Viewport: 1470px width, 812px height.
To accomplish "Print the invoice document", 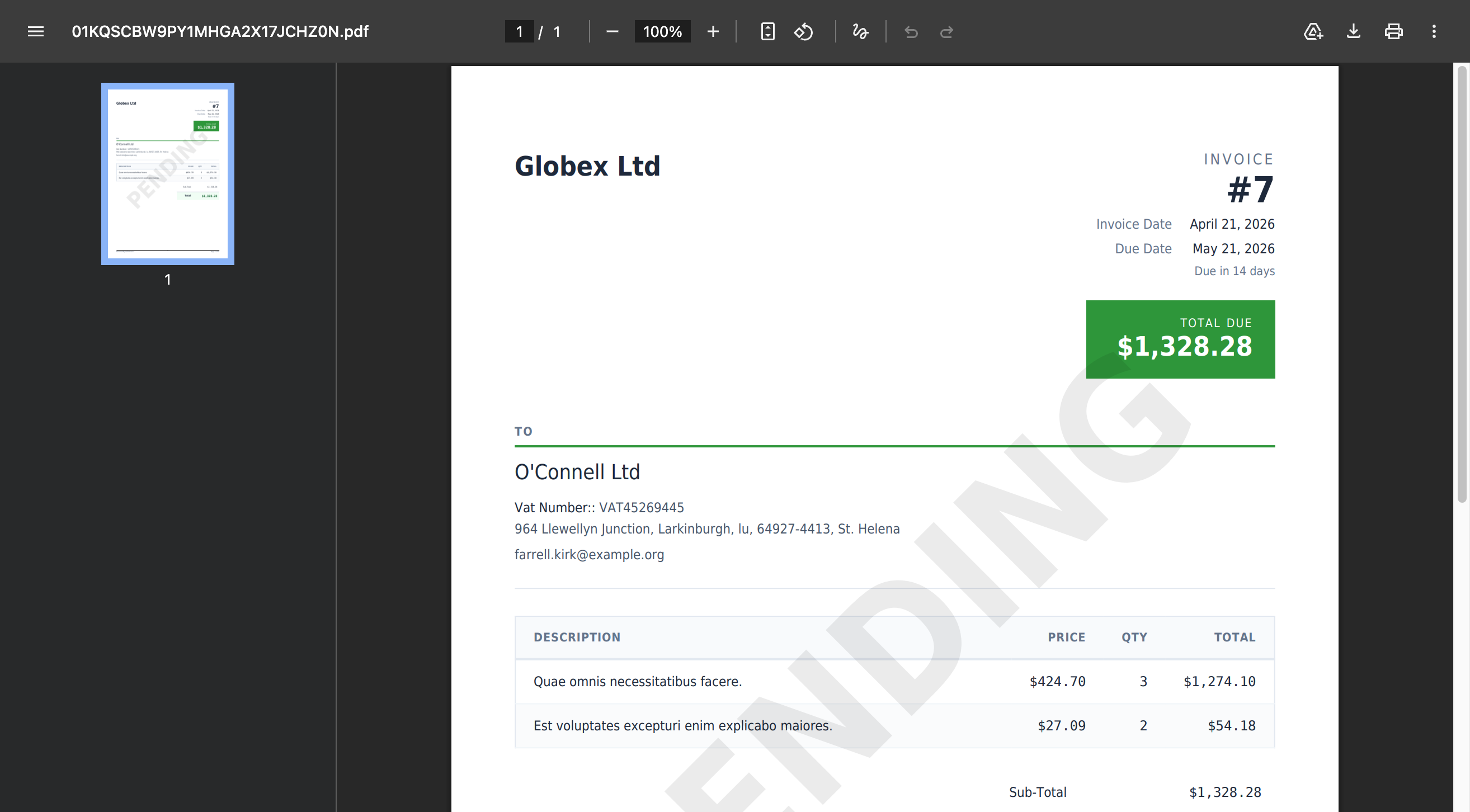I will [1393, 31].
